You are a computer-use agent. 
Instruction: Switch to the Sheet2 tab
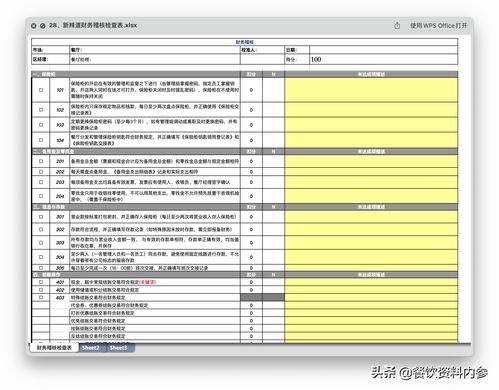coord(91,348)
